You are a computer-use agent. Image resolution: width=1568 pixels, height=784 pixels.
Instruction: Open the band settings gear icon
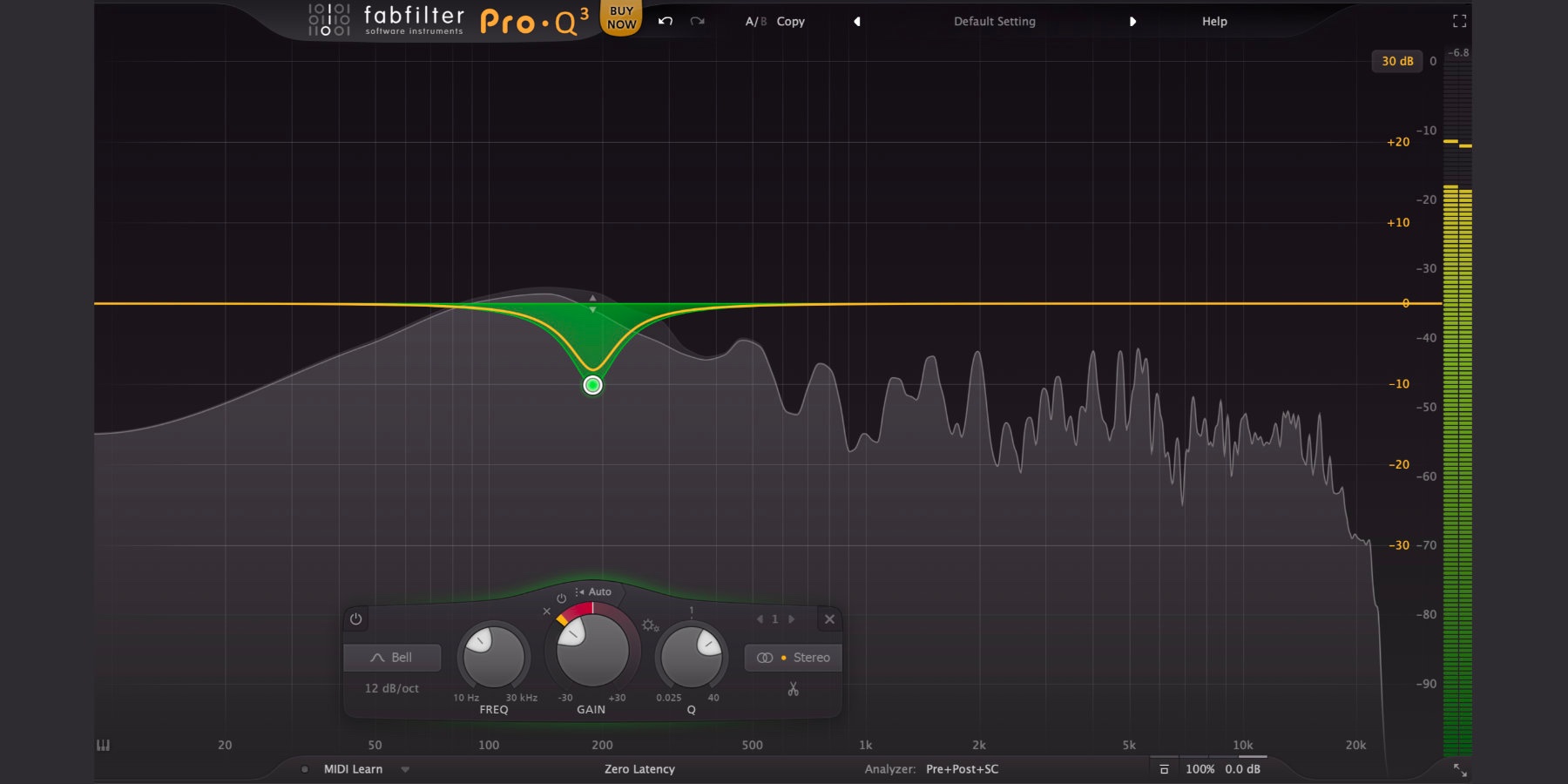647,626
